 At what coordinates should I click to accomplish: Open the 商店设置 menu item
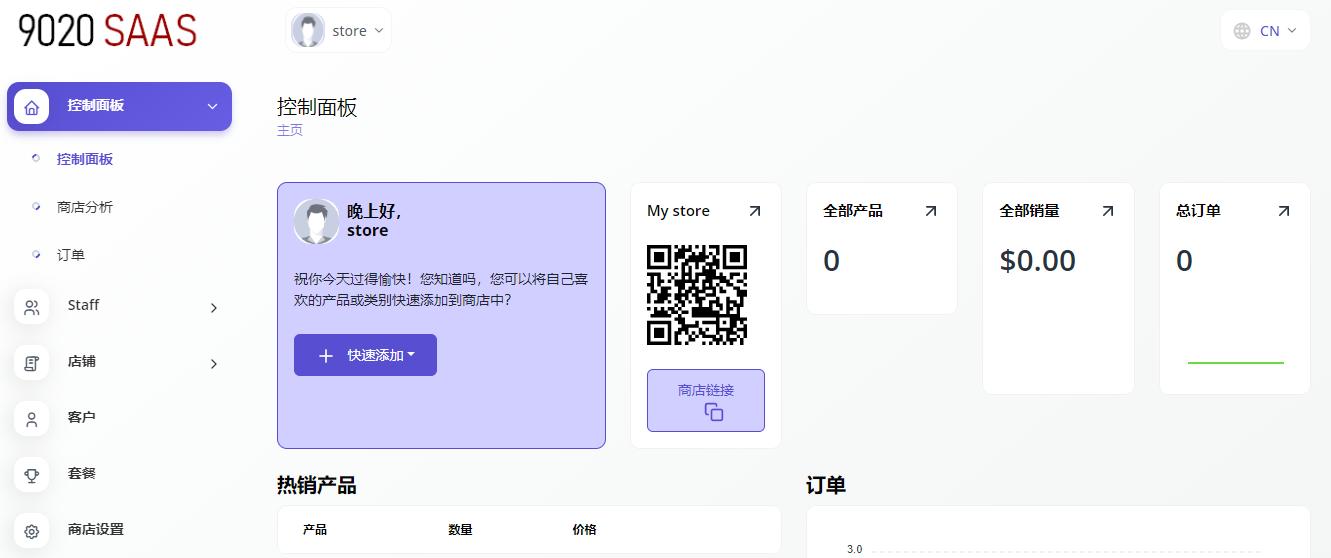[x=119, y=531]
